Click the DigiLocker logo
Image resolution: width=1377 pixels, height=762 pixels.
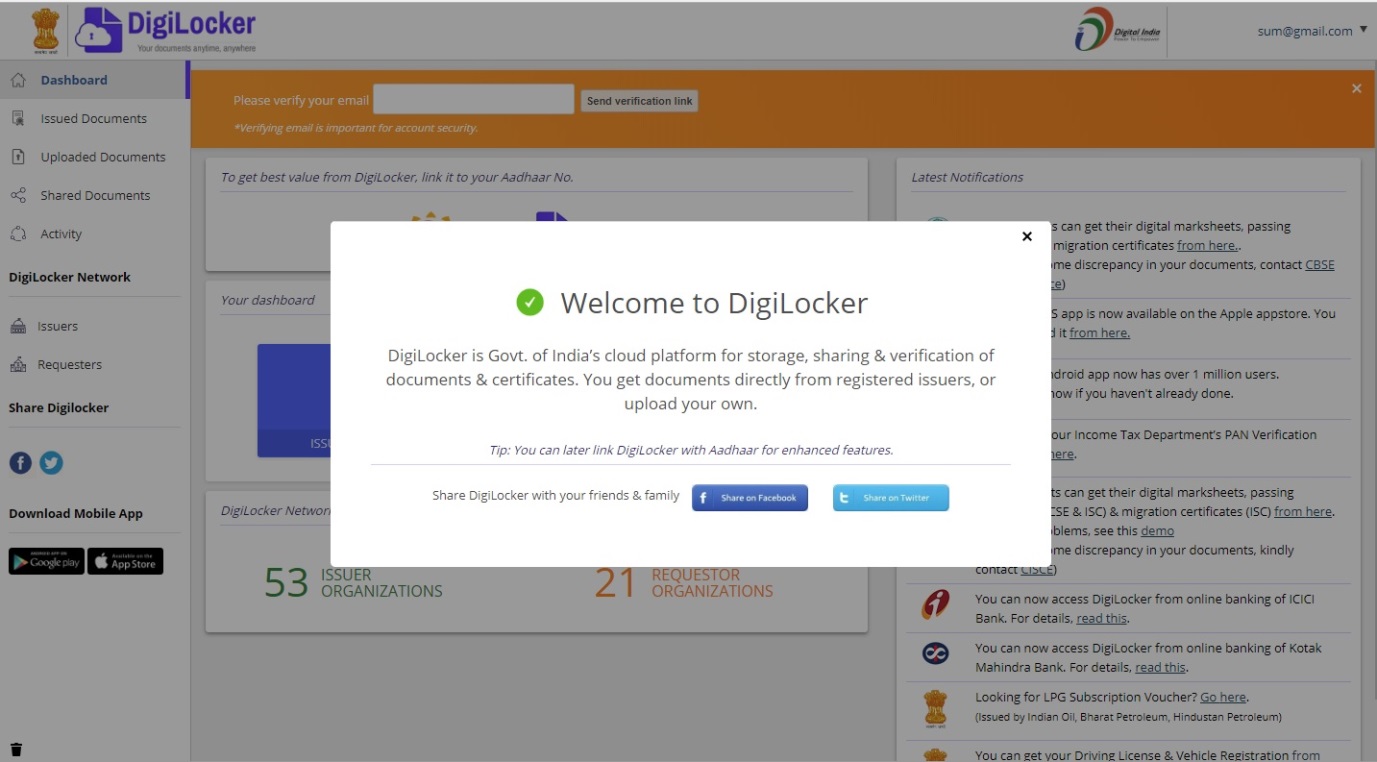pyautogui.click(x=166, y=30)
